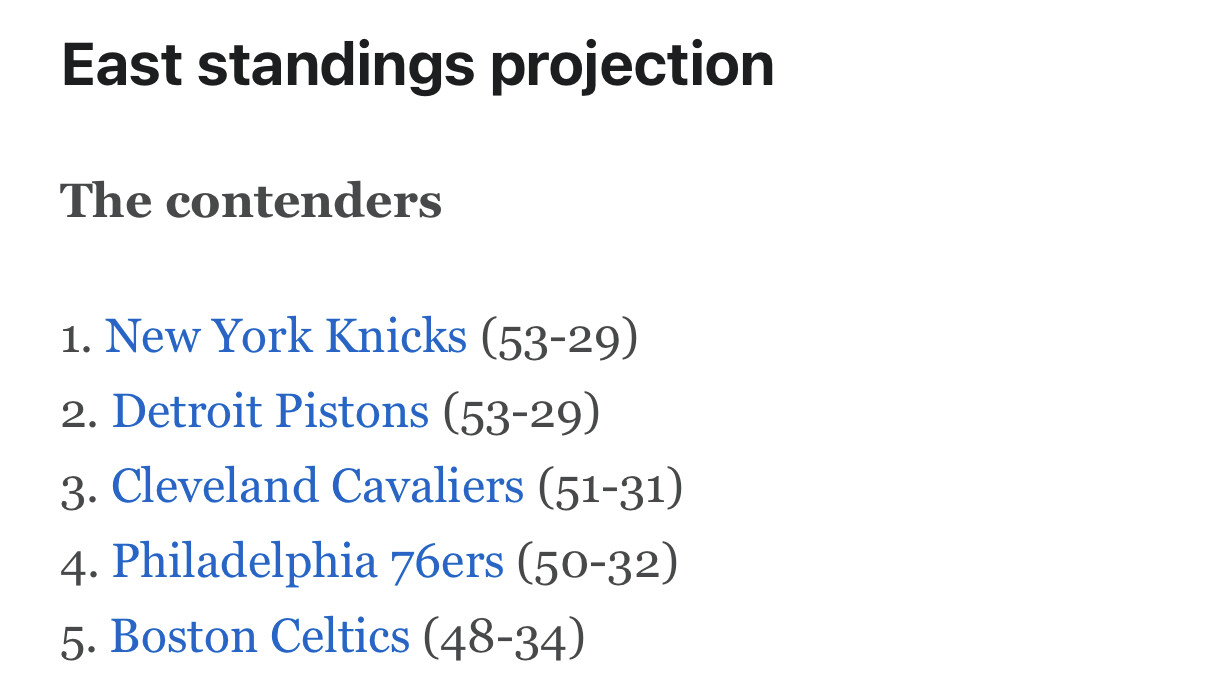The image size is (1206, 698).
Task: Click list number 5 before Celtics
Action: tap(79, 639)
